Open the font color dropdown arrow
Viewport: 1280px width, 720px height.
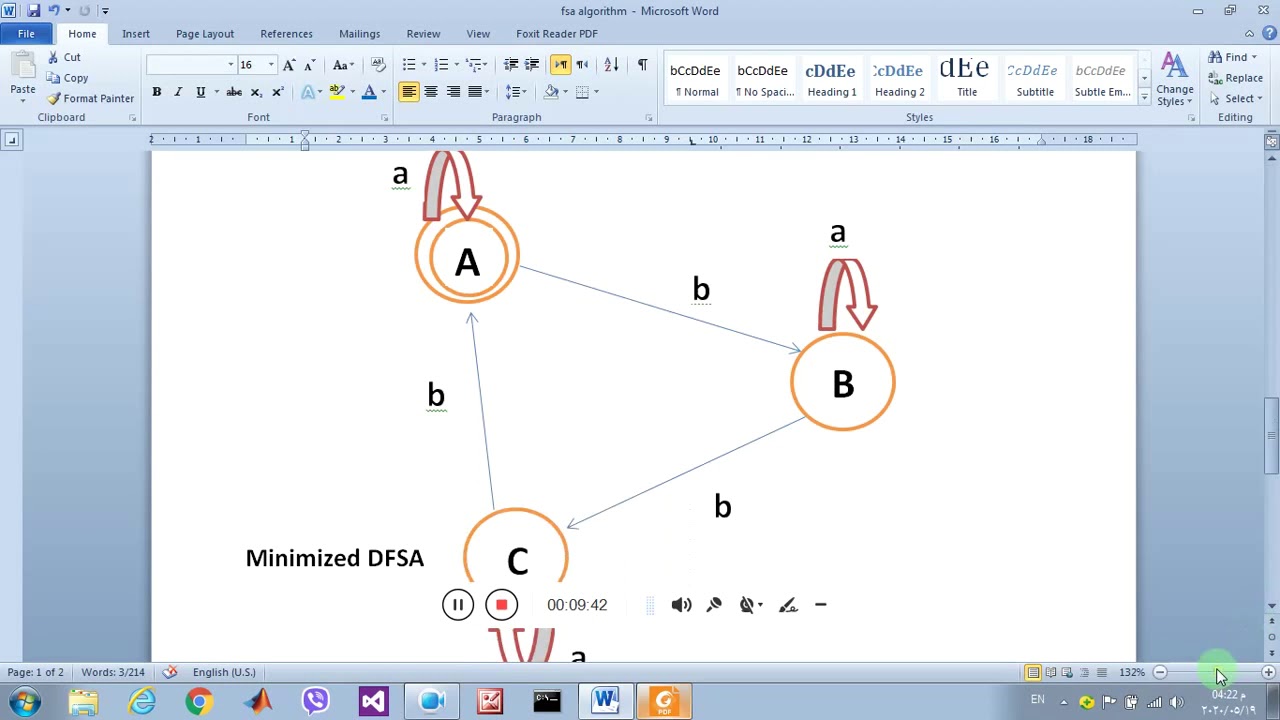pos(384,92)
